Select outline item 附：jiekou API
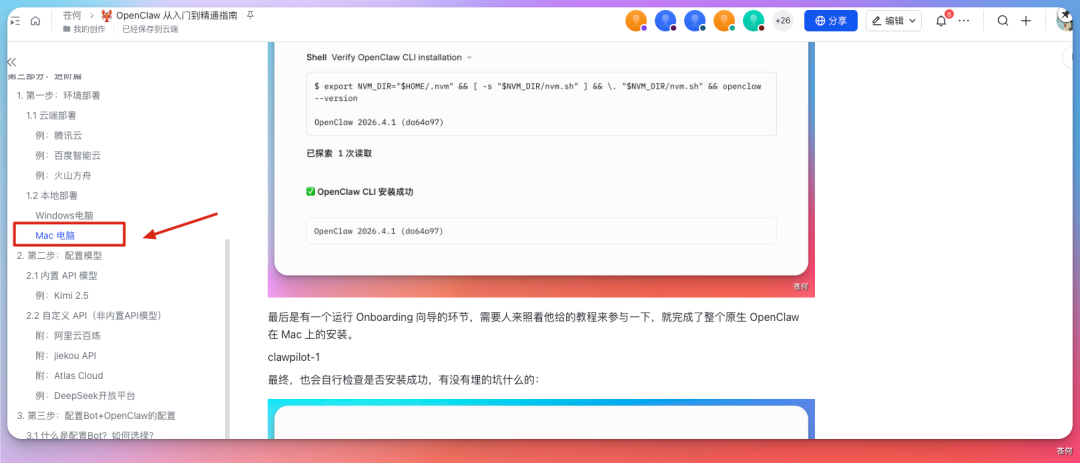The height and width of the screenshot is (463, 1080). tap(65, 356)
